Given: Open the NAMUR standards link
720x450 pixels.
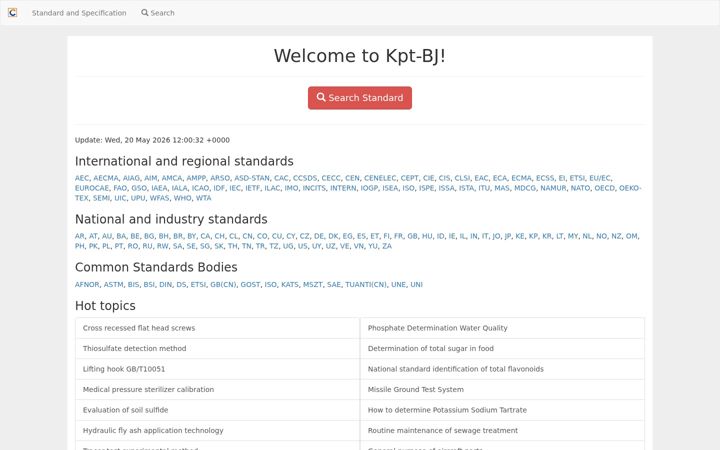Looking at the screenshot, I should (x=553, y=188).
